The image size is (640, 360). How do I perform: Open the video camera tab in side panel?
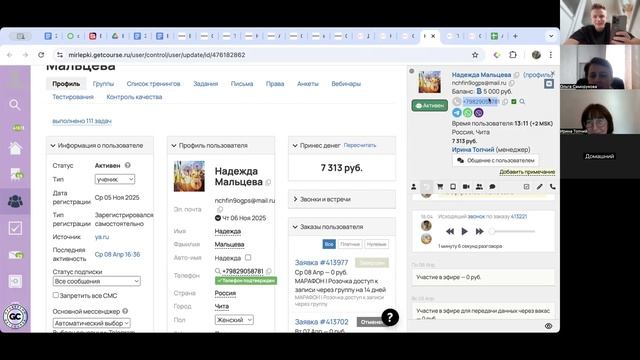[466, 187]
